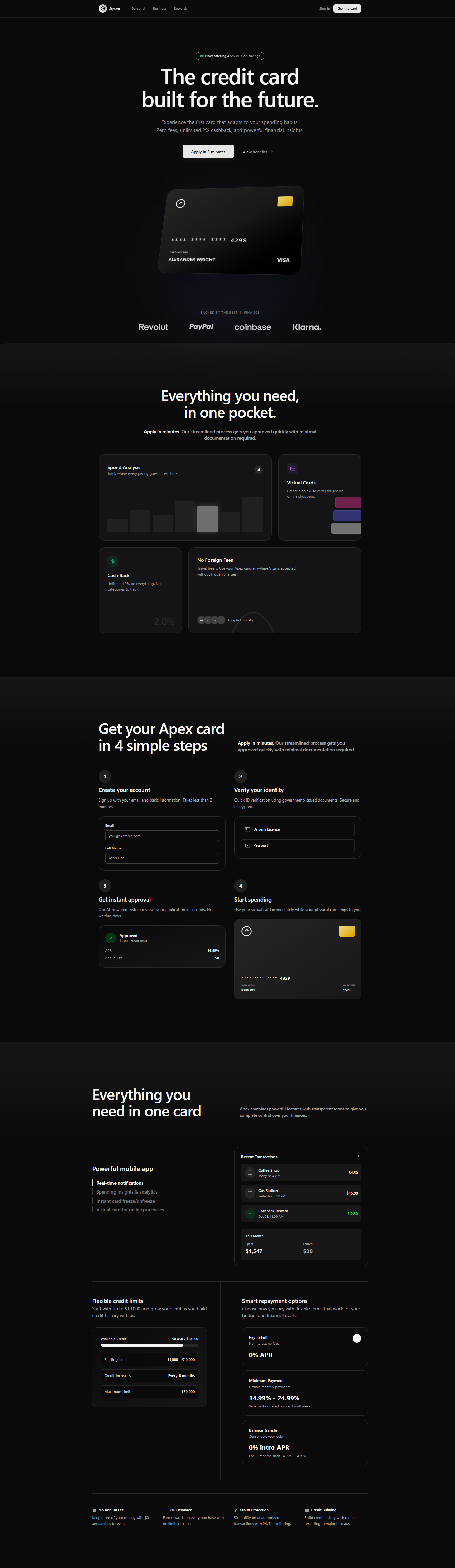Click the Starting Limit row

pos(149,1359)
